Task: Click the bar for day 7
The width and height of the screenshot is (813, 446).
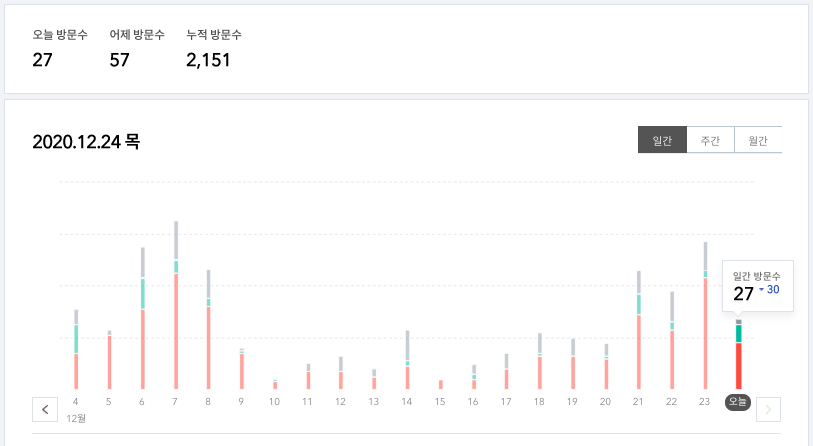Action: 176,305
